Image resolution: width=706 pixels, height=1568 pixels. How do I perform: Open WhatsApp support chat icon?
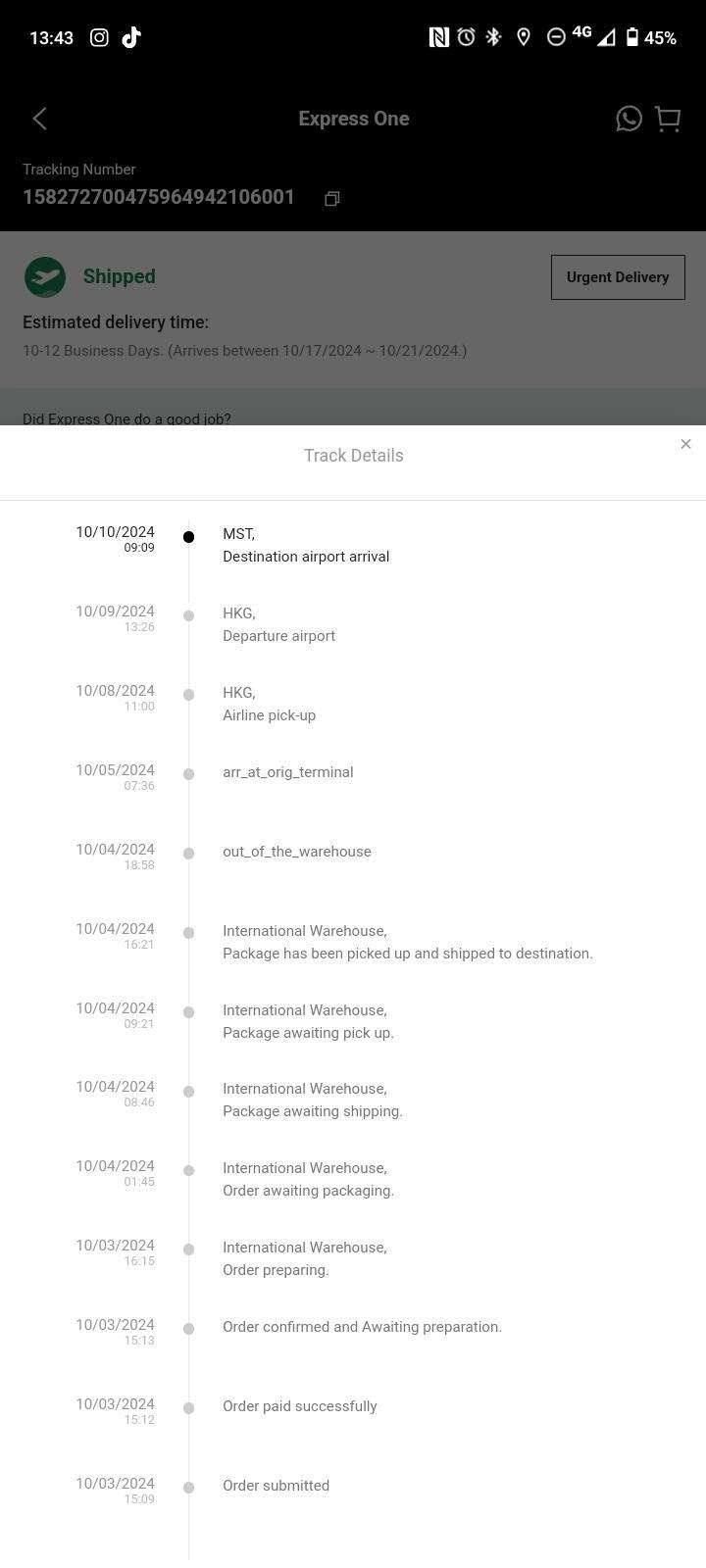click(x=629, y=119)
